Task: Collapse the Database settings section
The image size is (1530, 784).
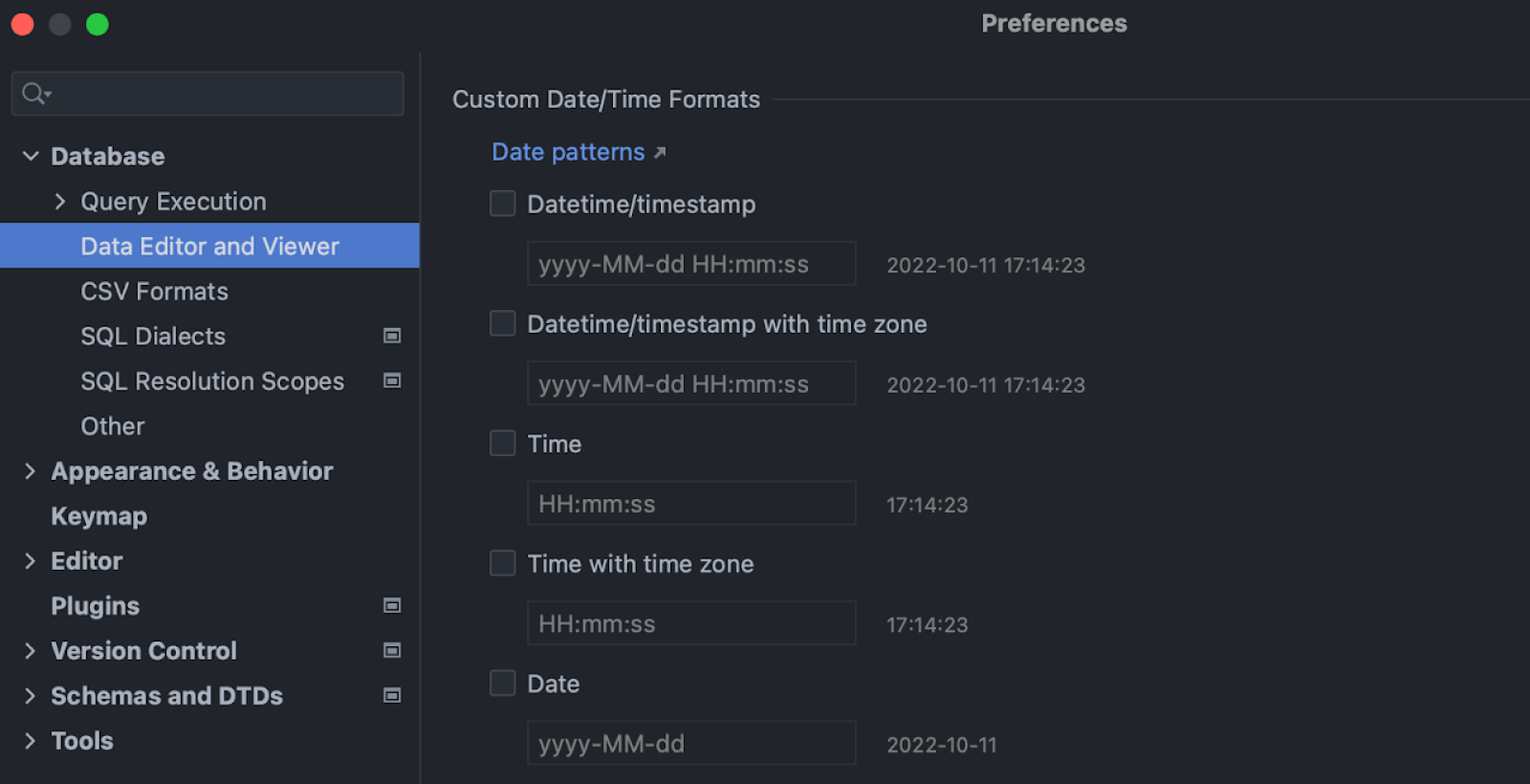Action: [x=31, y=156]
